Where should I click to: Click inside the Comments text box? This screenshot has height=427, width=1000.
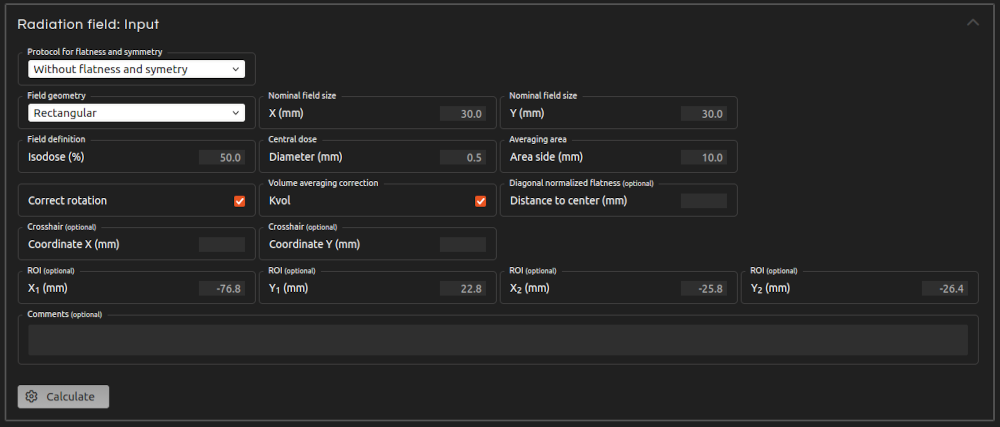(498, 340)
